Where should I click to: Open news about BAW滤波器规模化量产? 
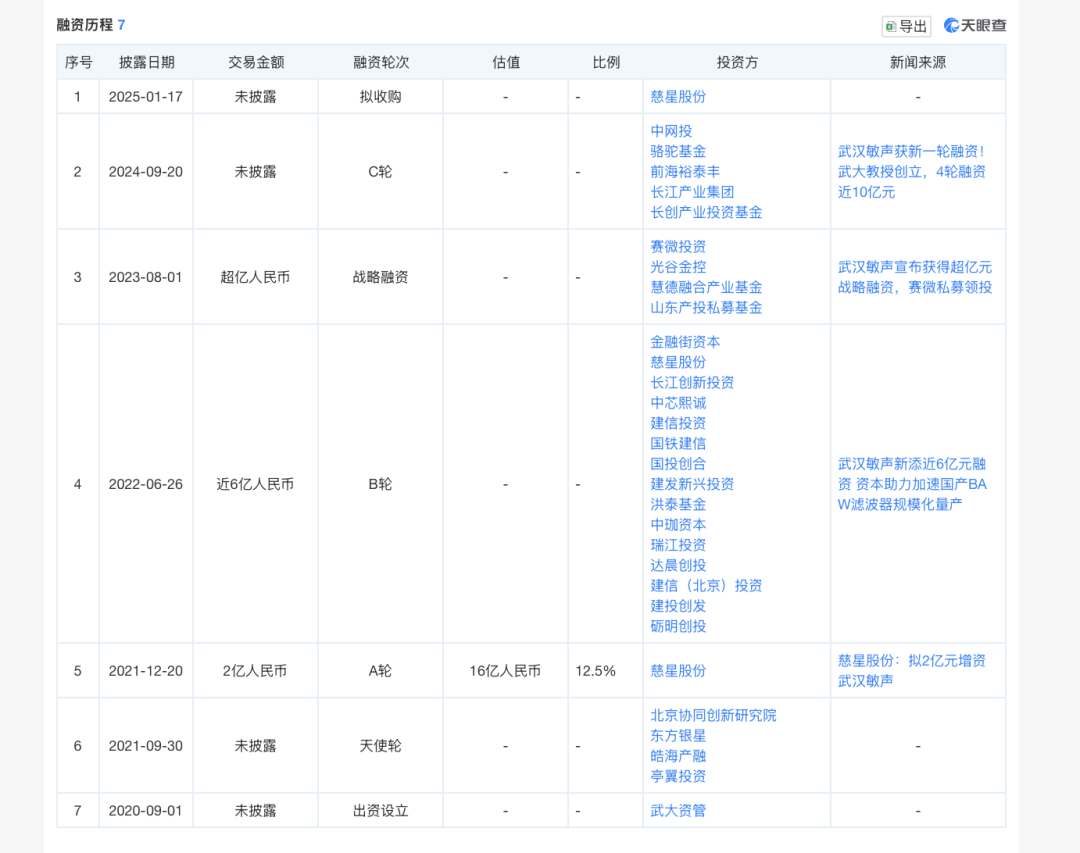pos(911,484)
